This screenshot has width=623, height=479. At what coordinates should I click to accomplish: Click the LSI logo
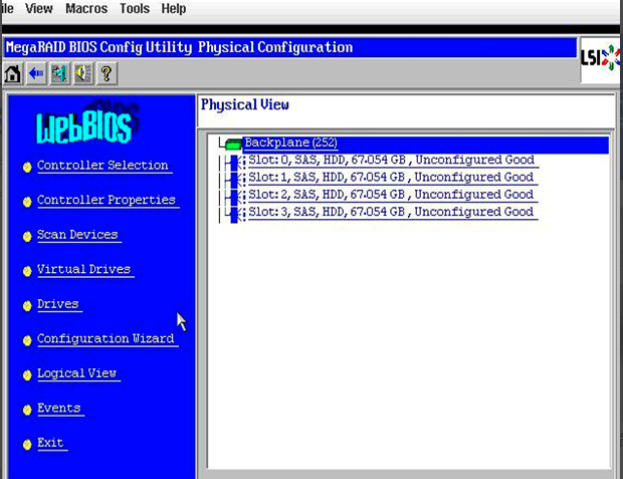(x=600, y=58)
